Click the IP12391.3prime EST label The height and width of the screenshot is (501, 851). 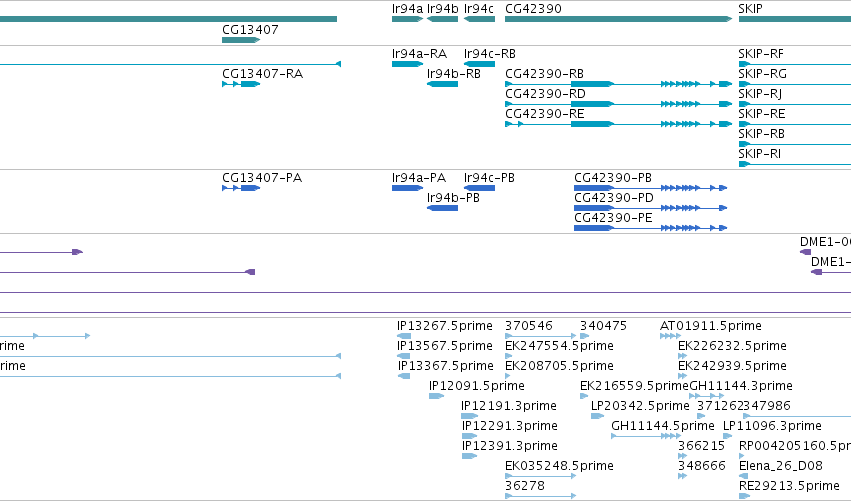pyautogui.click(x=510, y=447)
